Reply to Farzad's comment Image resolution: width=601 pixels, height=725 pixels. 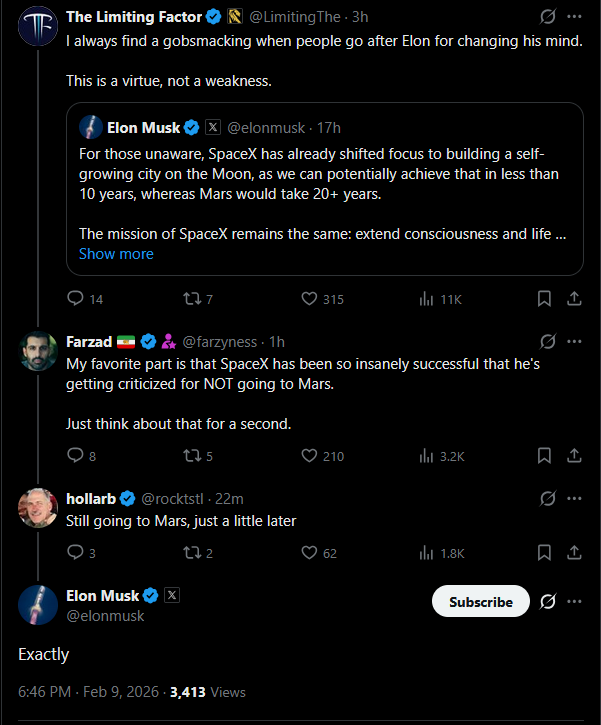pyautogui.click(x=75, y=455)
